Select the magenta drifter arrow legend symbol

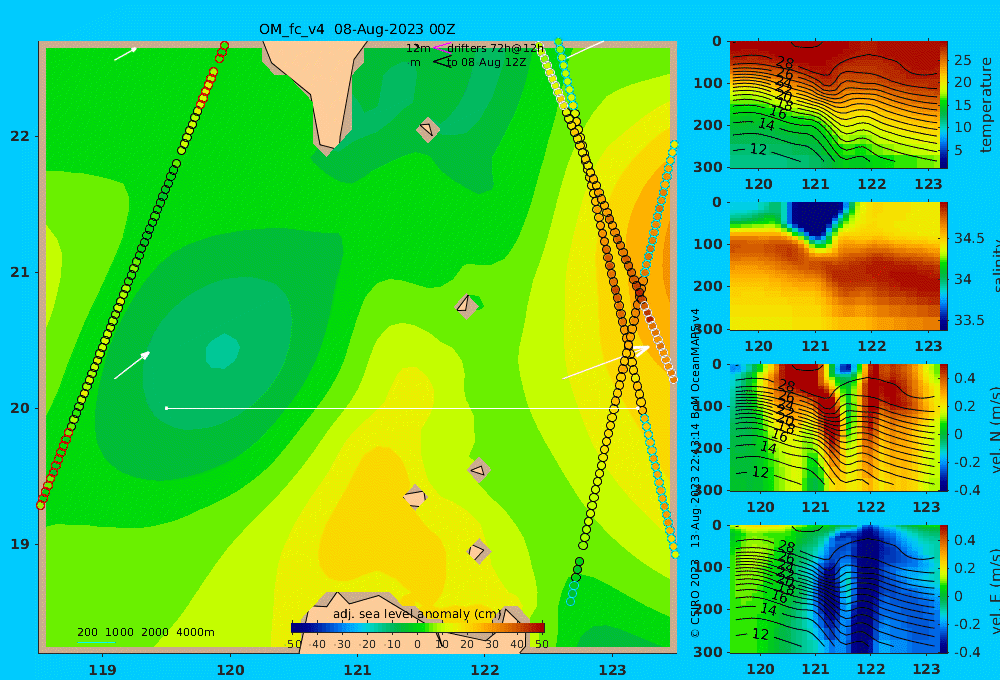click(x=441, y=48)
